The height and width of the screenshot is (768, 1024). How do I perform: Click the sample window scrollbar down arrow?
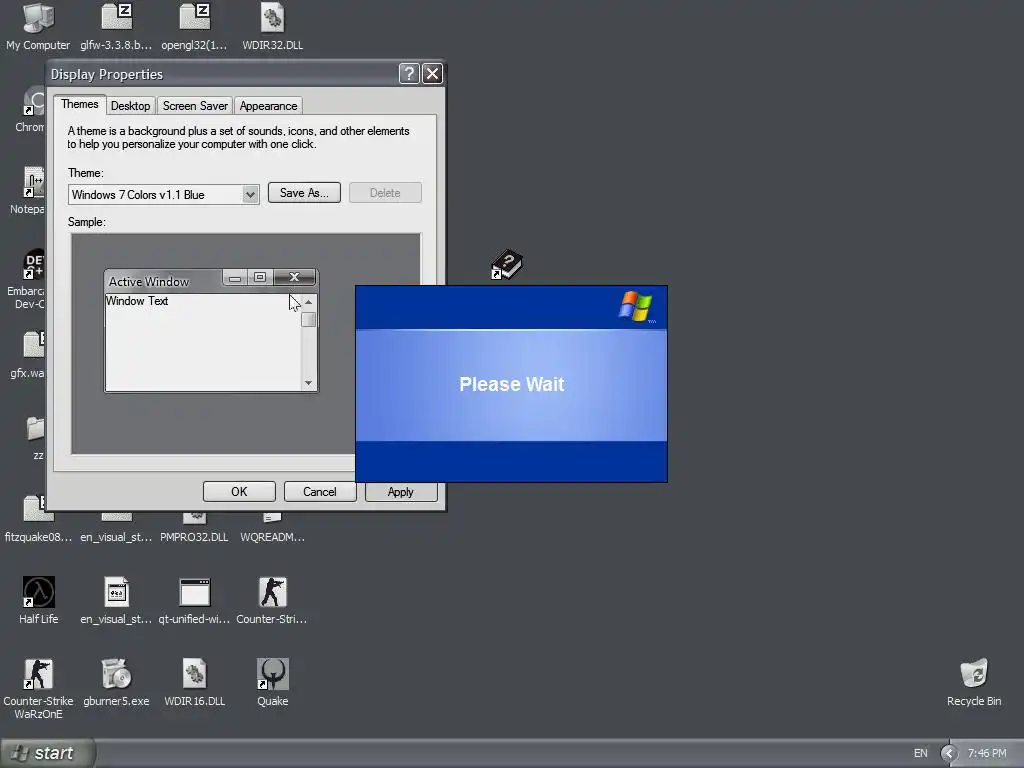[308, 383]
